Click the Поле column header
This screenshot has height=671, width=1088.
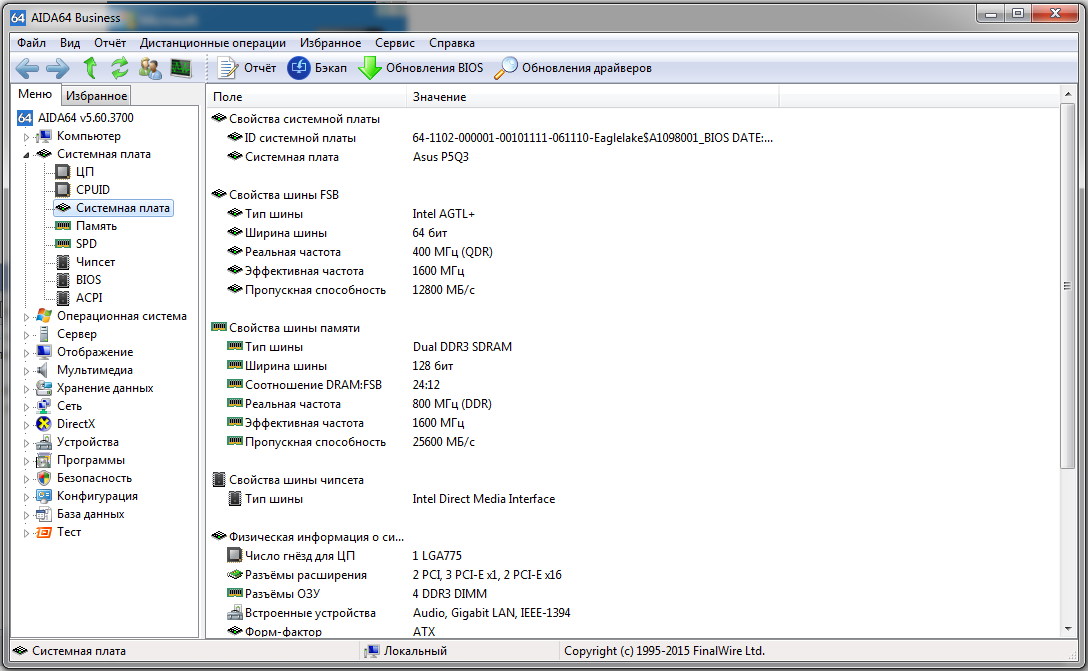click(306, 96)
